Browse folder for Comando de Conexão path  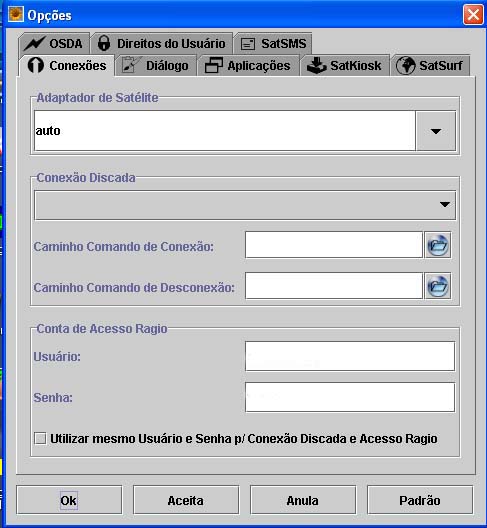point(437,245)
